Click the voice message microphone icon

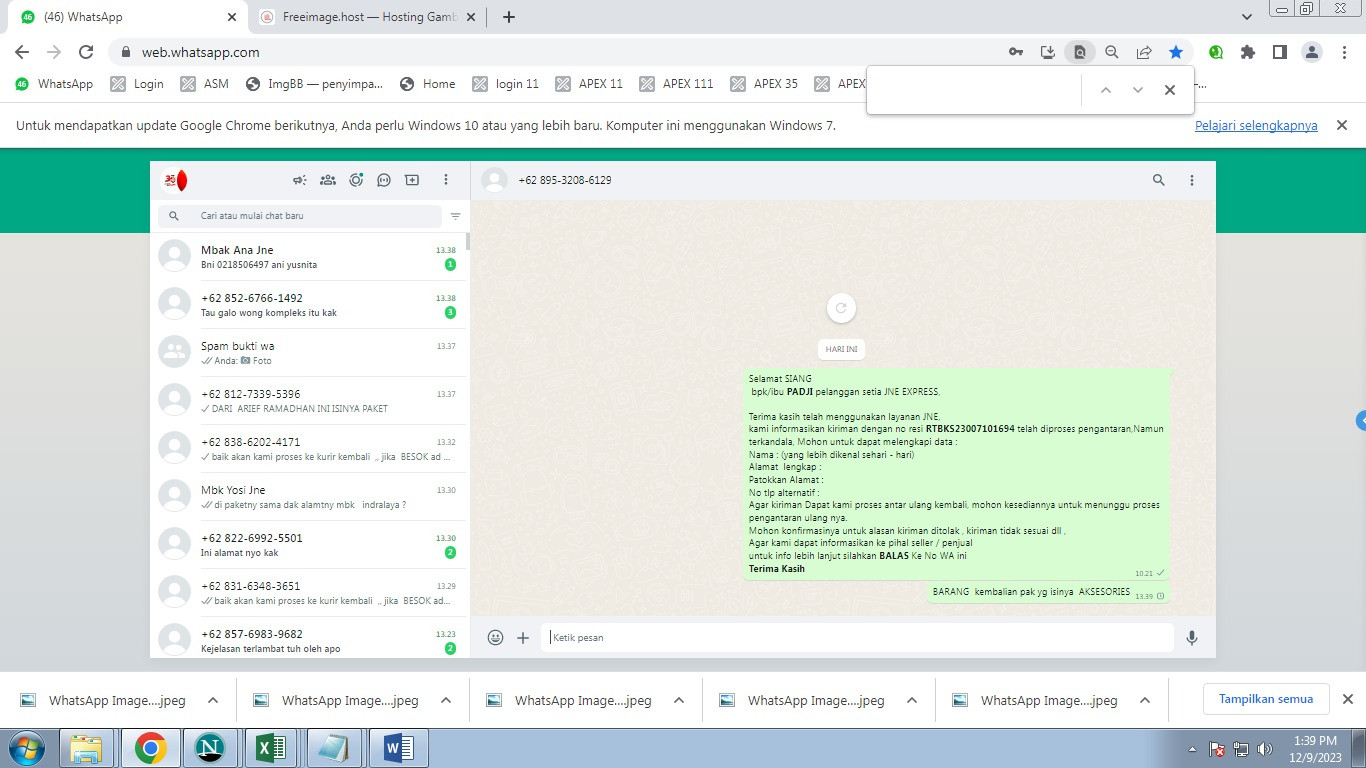pos(1192,637)
